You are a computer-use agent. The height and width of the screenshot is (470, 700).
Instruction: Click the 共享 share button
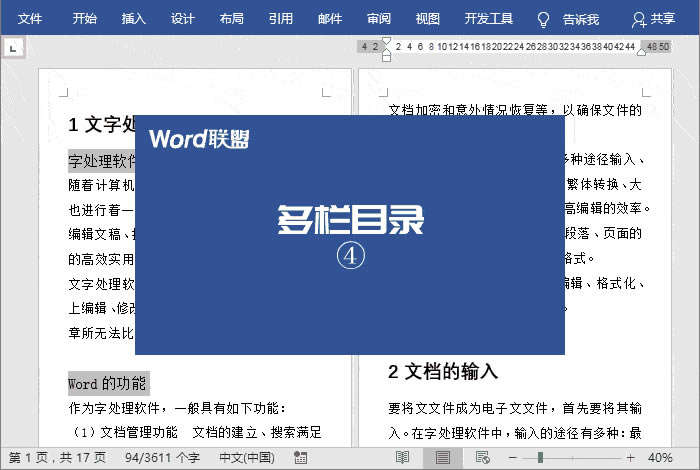[x=653, y=19]
